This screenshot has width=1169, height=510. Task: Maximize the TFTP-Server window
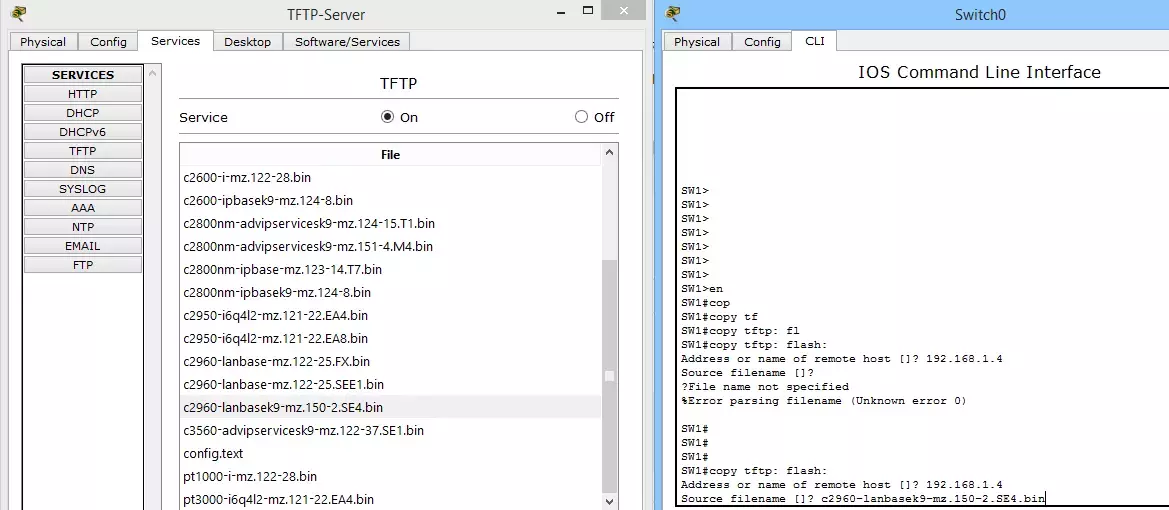coord(588,11)
